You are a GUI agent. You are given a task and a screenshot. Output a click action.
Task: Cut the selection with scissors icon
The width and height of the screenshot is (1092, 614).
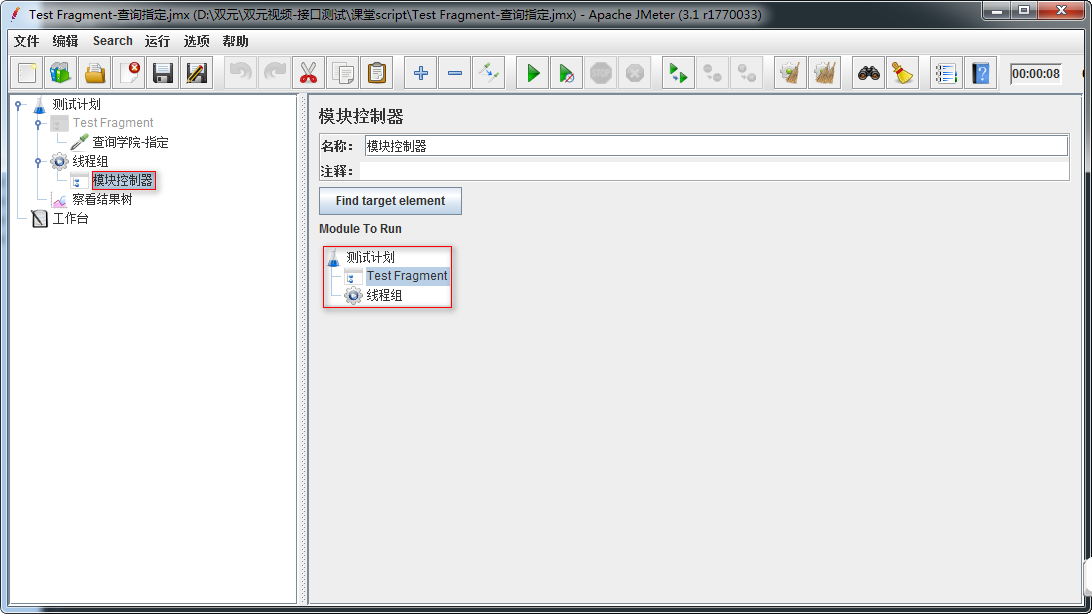coord(309,73)
